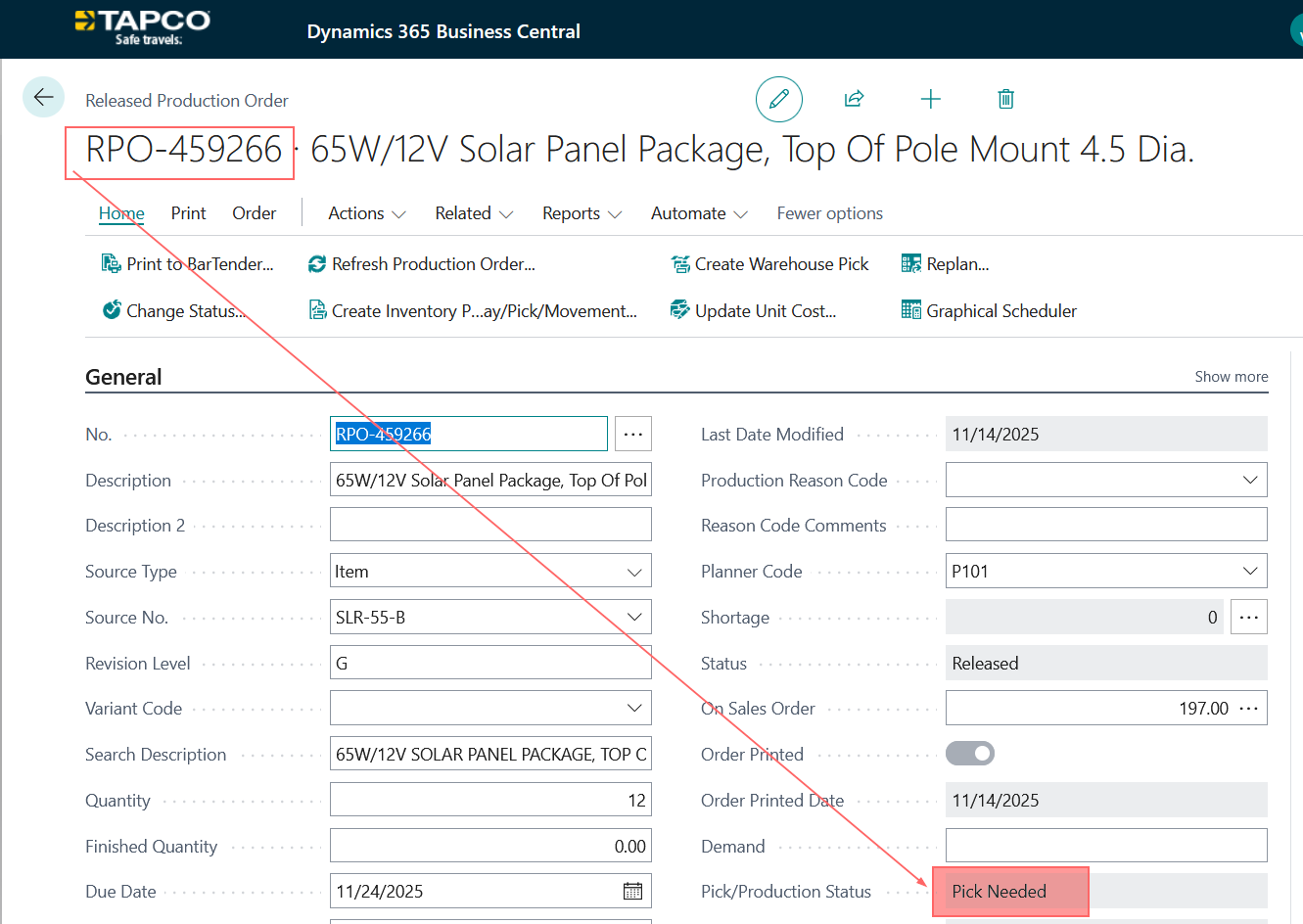Click Refresh Production Order action
Image resolution: width=1303 pixels, height=924 pixels.
pos(422,264)
